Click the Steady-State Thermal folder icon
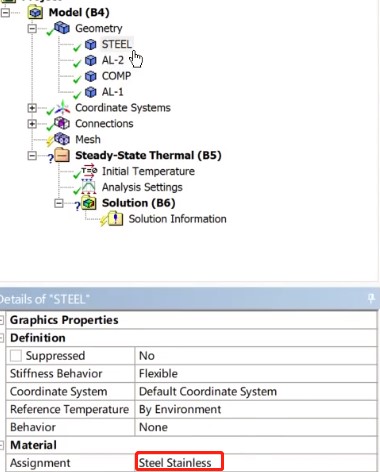The image size is (380, 472). click(x=62, y=155)
